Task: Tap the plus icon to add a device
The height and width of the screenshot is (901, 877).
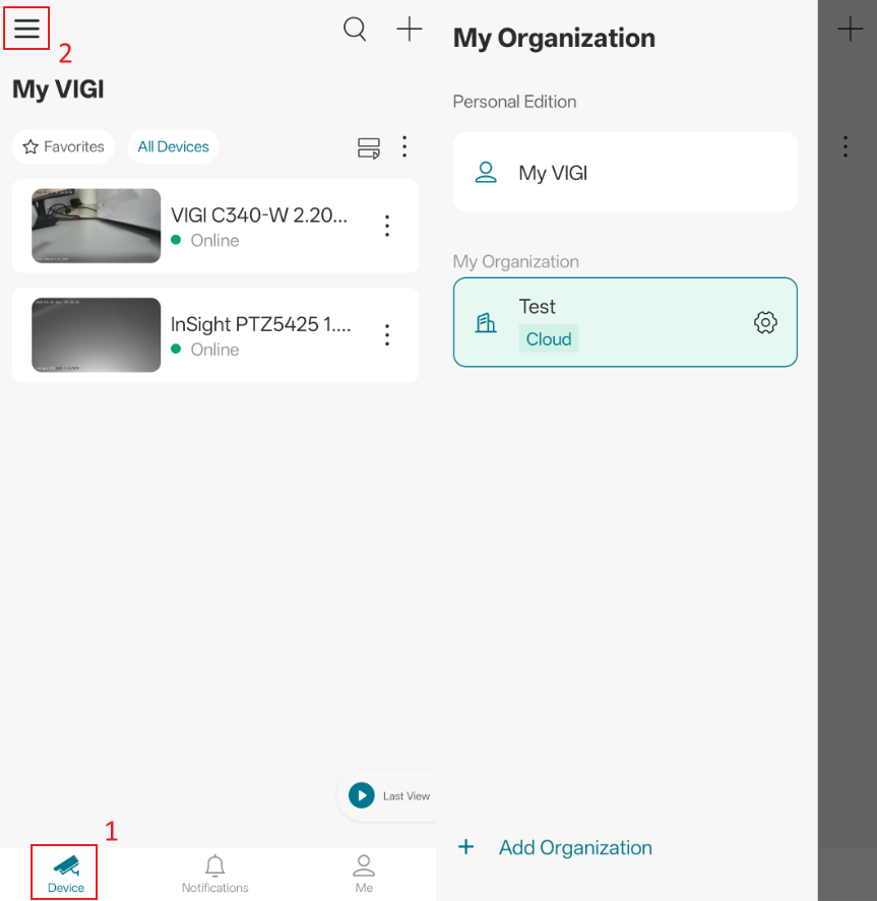Action: pos(409,29)
